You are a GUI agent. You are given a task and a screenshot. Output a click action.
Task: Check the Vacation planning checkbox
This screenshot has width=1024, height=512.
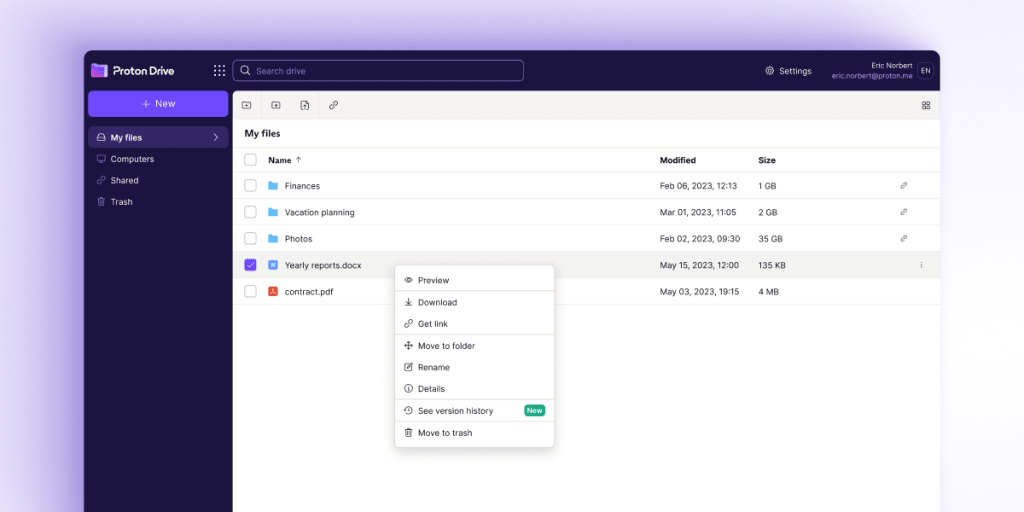[250, 212]
